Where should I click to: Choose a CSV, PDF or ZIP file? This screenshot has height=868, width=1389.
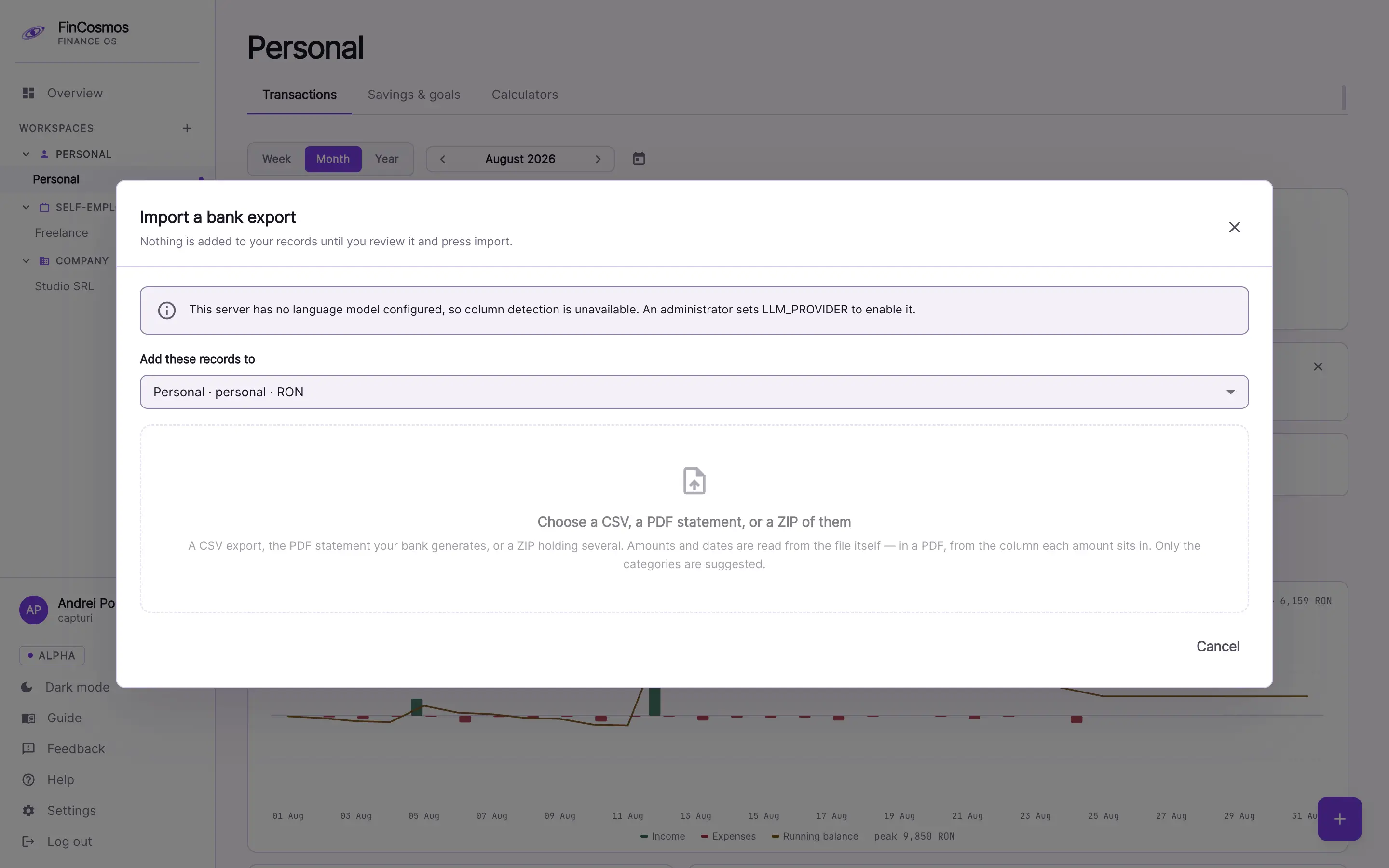pyautogui.click(x=694, y=519)
